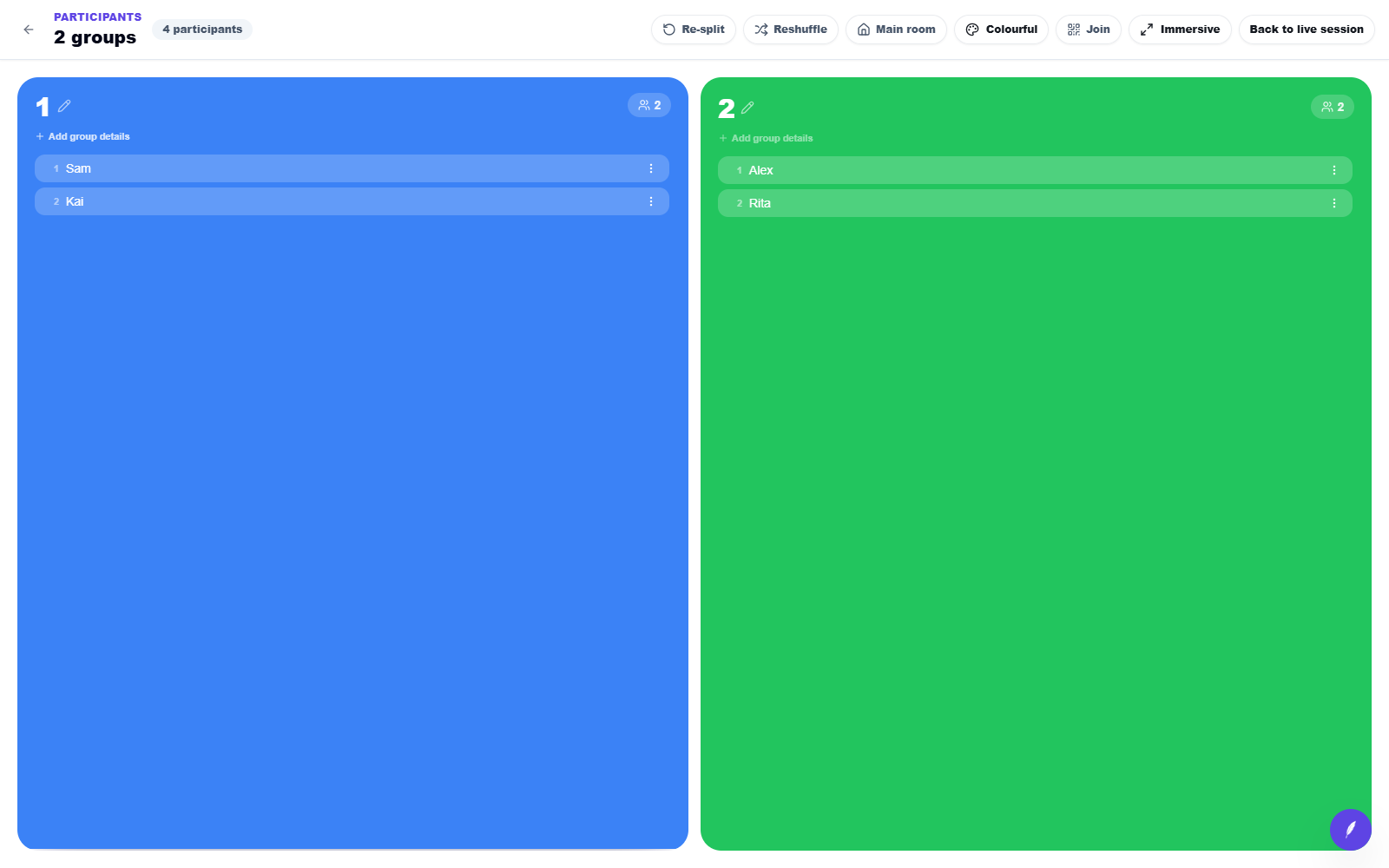This screenshot has height=868, width=1389.
Task: Select participant Sam in group 1
Action: point(352,168)
